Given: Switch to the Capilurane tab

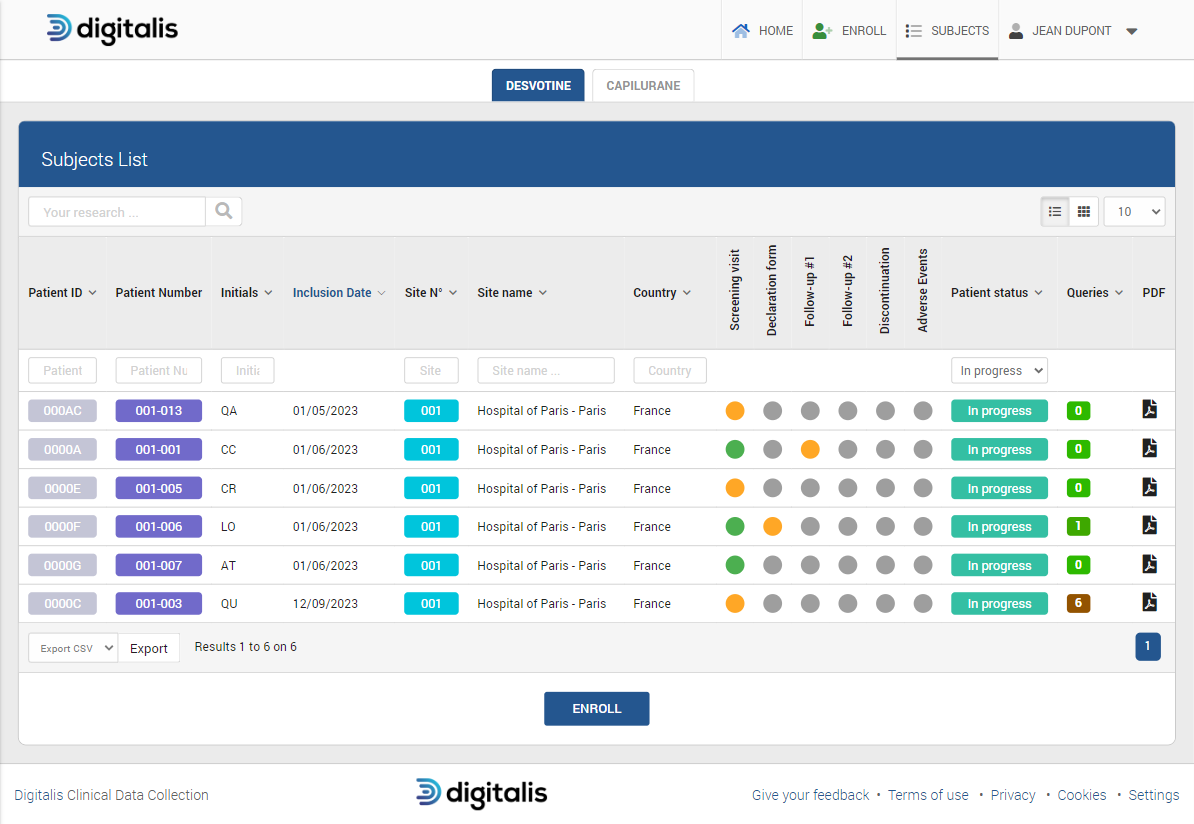Looking at the screenshot, I should [643, 86].
